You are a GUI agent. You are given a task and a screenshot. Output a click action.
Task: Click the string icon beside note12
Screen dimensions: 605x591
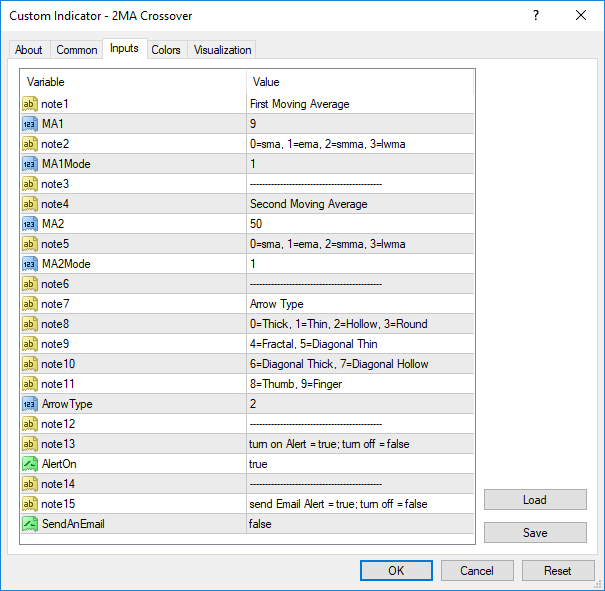pos(30,424)
